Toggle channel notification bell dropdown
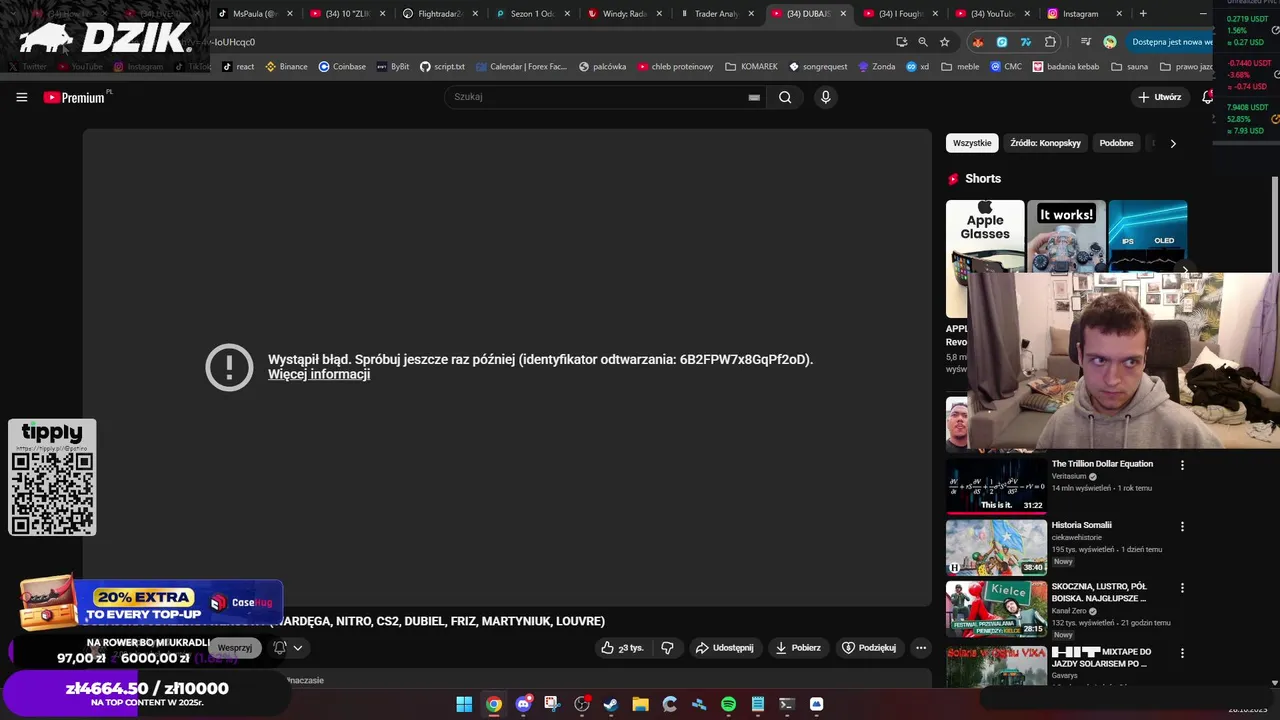Viewport: 1280px width, 720px height. coord(288,648)
